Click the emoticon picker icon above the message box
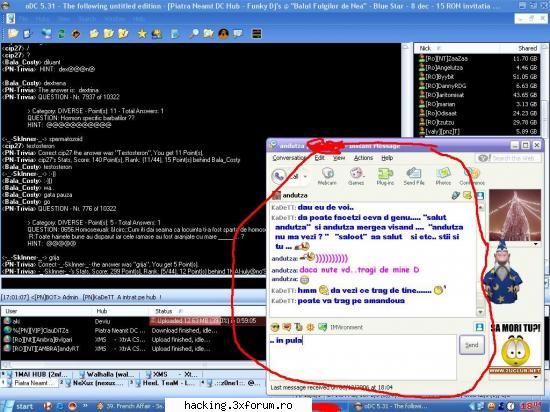The height and width of the screenshot is (412, 550). pyautogui.click(x=275, y=327)
